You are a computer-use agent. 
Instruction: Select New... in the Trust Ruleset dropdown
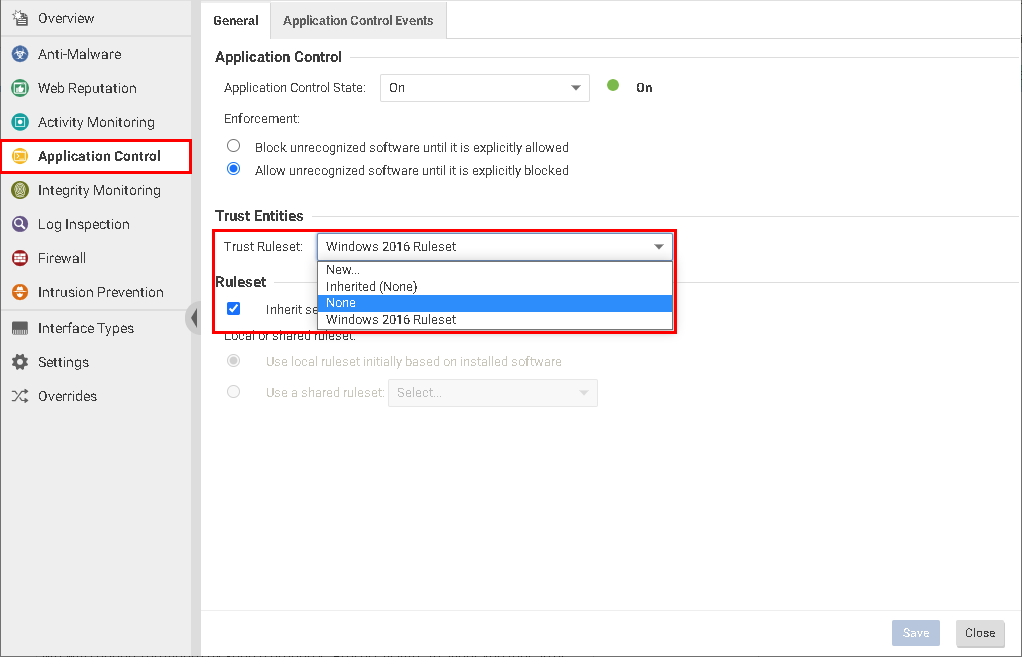[x=343, y=269]
